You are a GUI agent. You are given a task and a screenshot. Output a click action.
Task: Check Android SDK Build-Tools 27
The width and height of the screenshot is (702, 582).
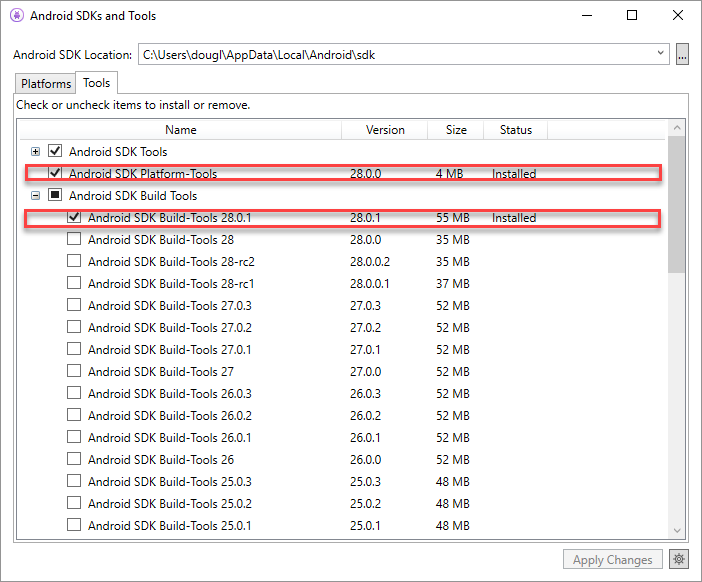74,371
